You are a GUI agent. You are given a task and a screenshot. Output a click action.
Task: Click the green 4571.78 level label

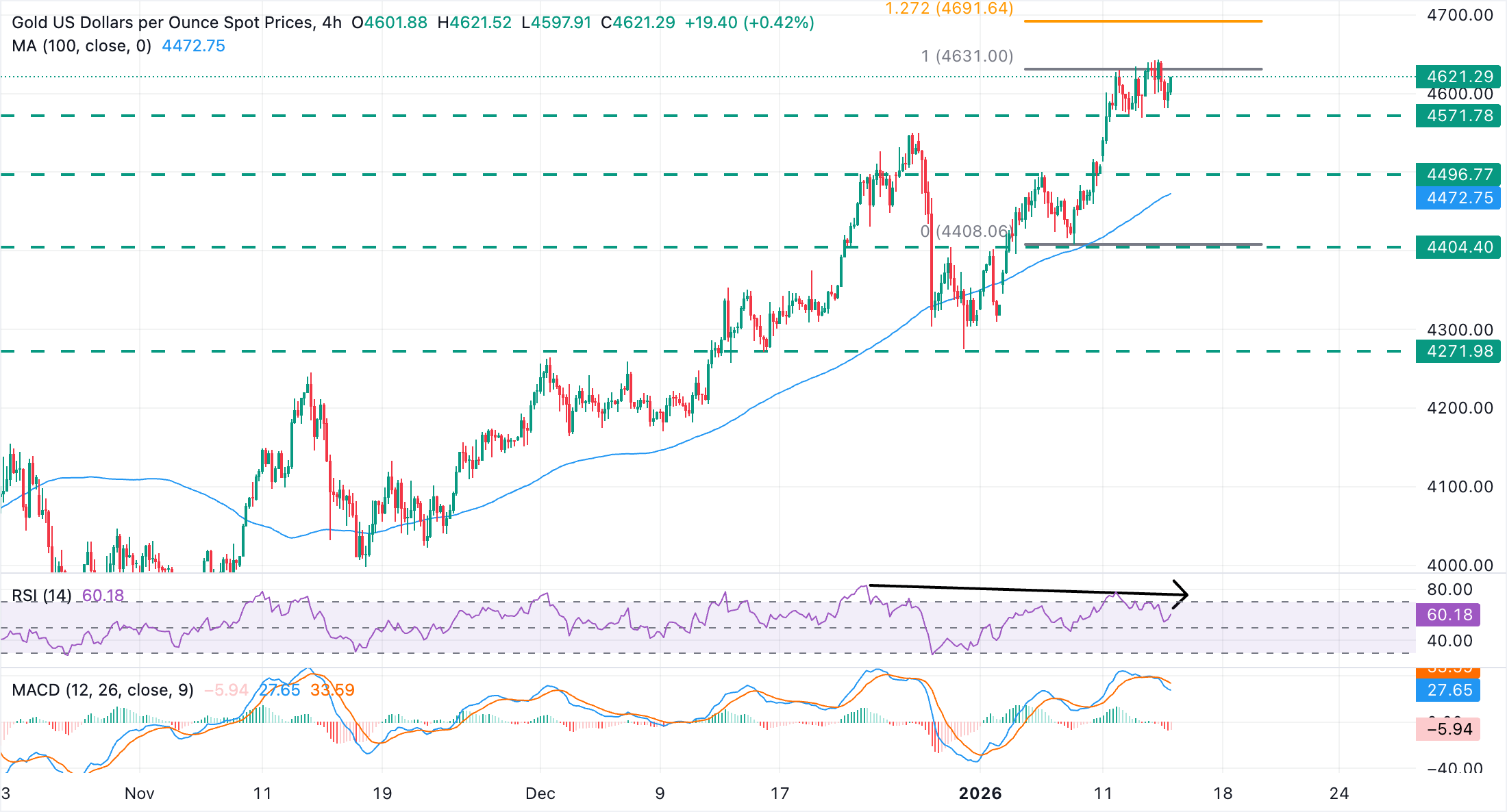point(1458,116)
